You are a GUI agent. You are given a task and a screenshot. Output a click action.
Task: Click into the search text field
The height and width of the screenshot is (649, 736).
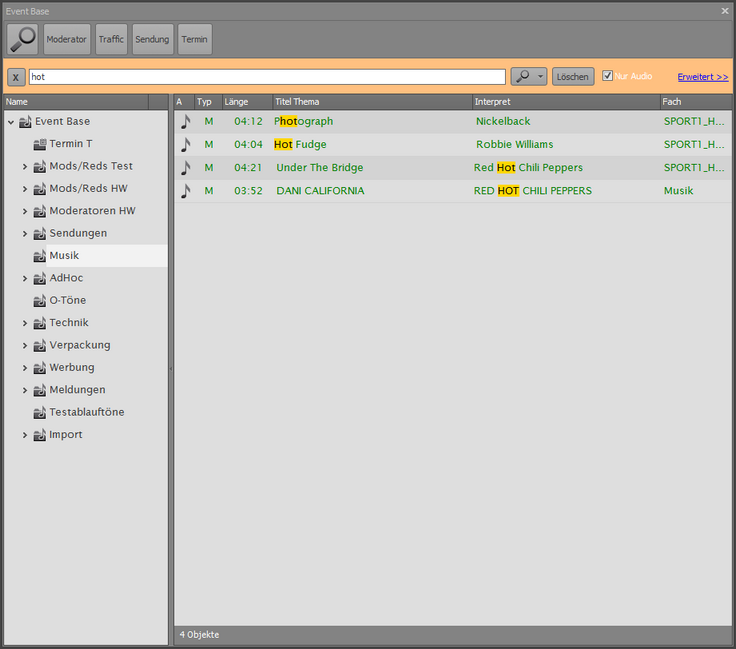266,77
